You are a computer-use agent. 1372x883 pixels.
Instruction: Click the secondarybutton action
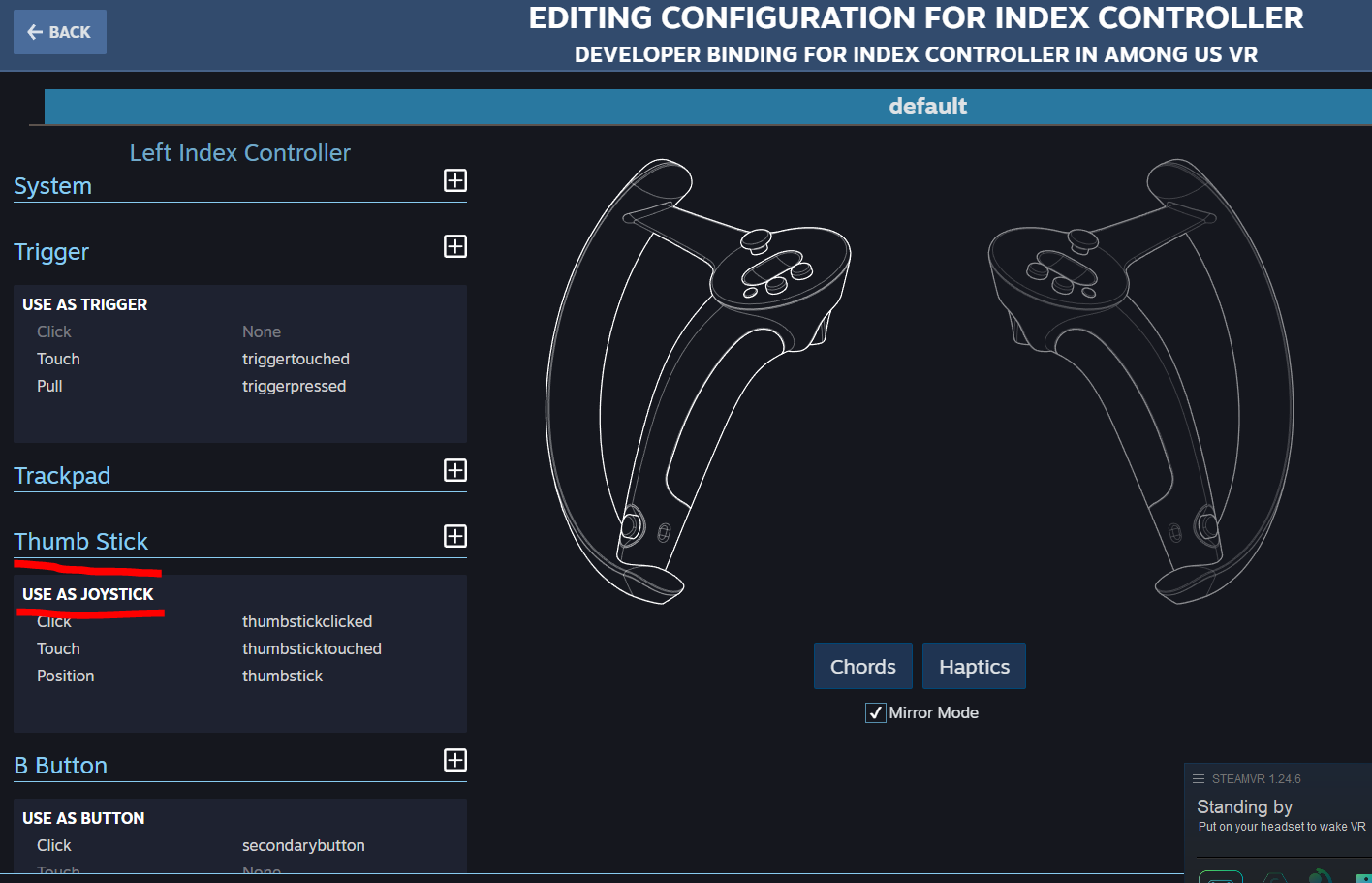pos(303,845)
